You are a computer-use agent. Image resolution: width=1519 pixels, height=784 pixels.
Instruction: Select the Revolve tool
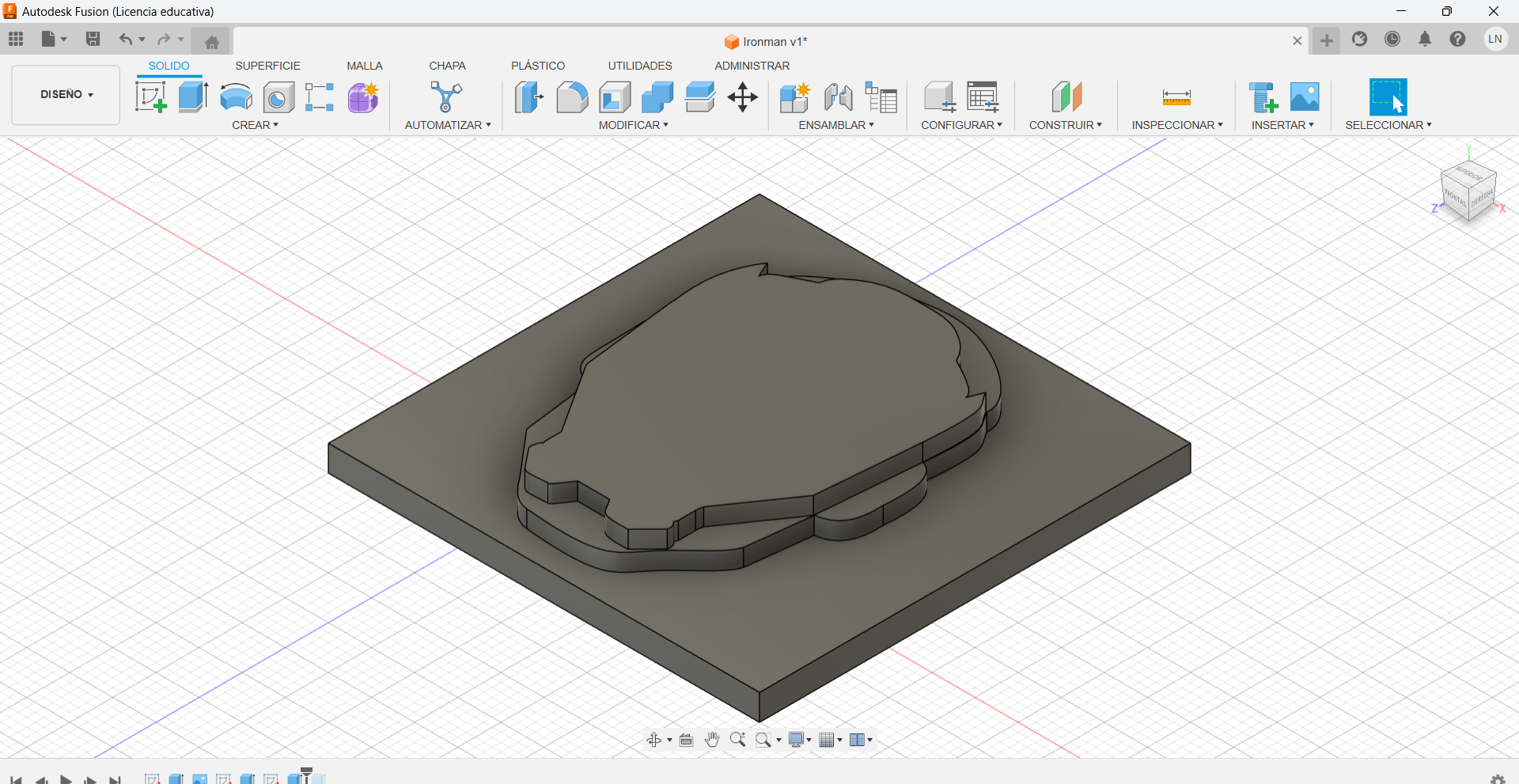click(236, 97)
